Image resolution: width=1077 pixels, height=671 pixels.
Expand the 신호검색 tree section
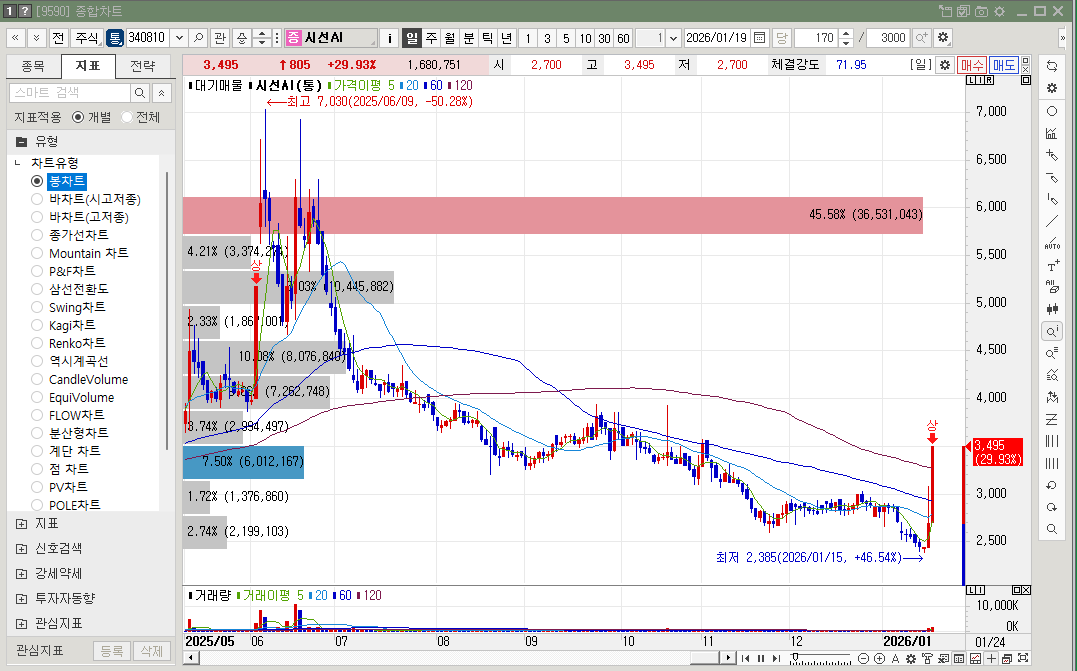pos(21,549)
